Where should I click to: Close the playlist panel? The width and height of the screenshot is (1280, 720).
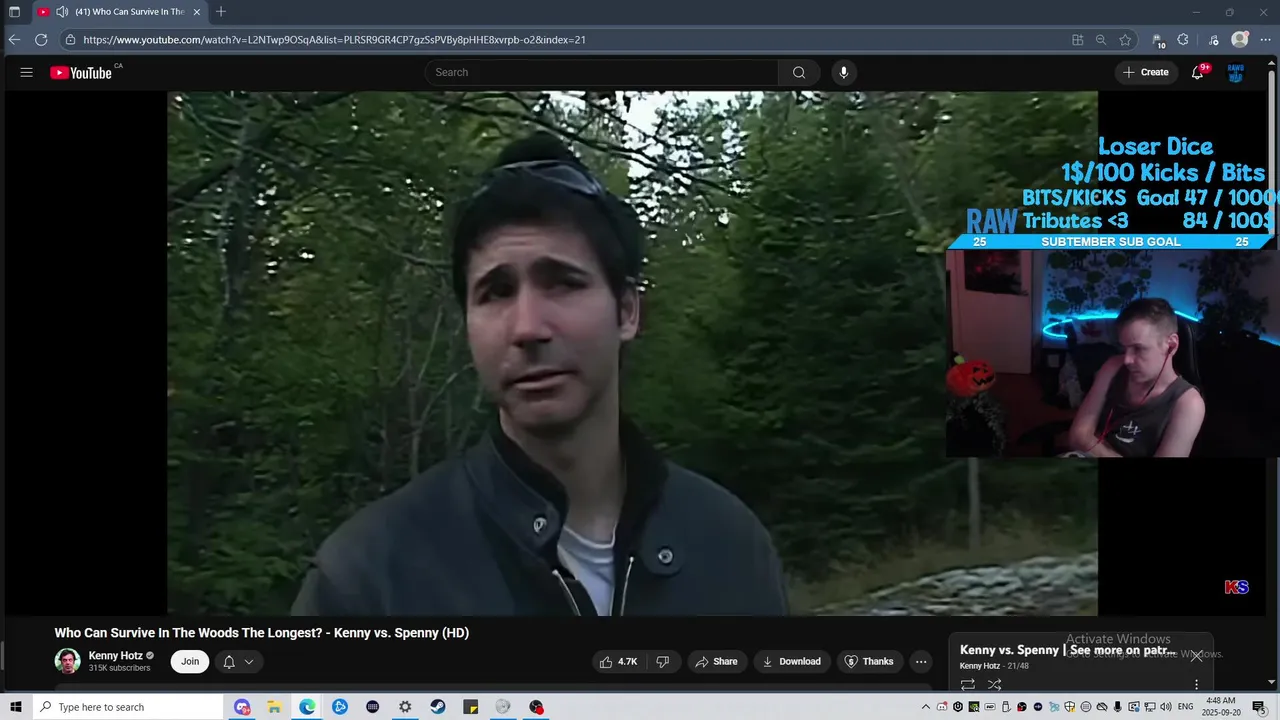pyautogui.click(x=1196, y=656)
